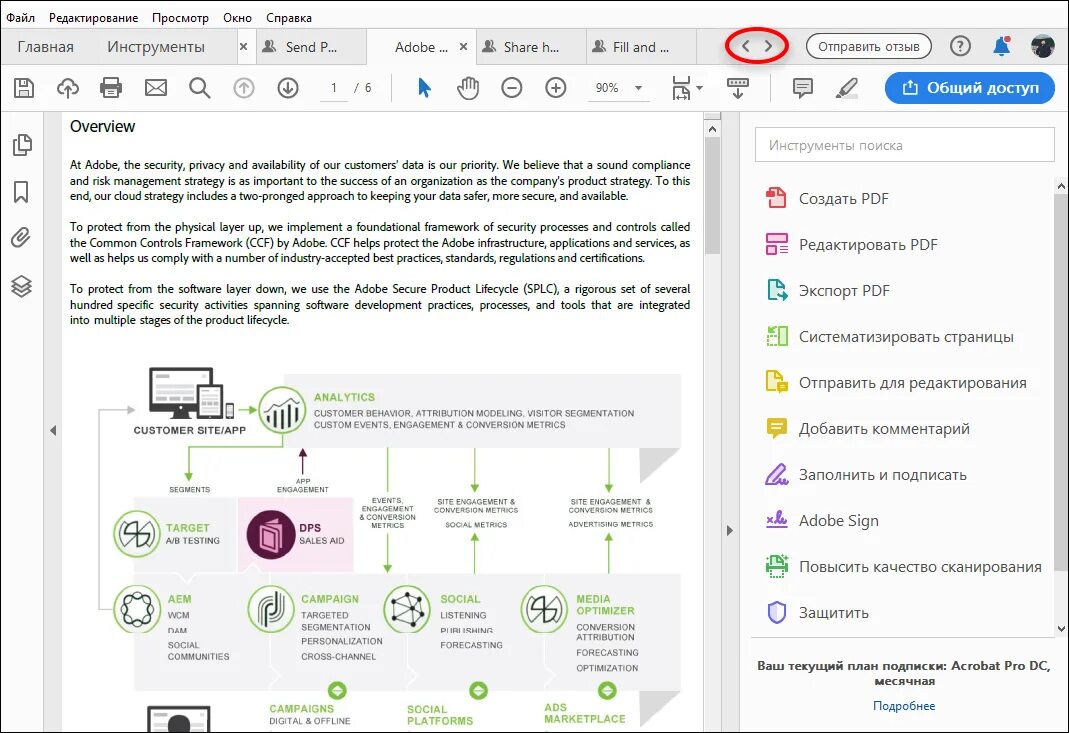Open the user profile avatar
Image resolution: width=1069 pixels, height=733 pixels.
click(x=1042, y=46)
